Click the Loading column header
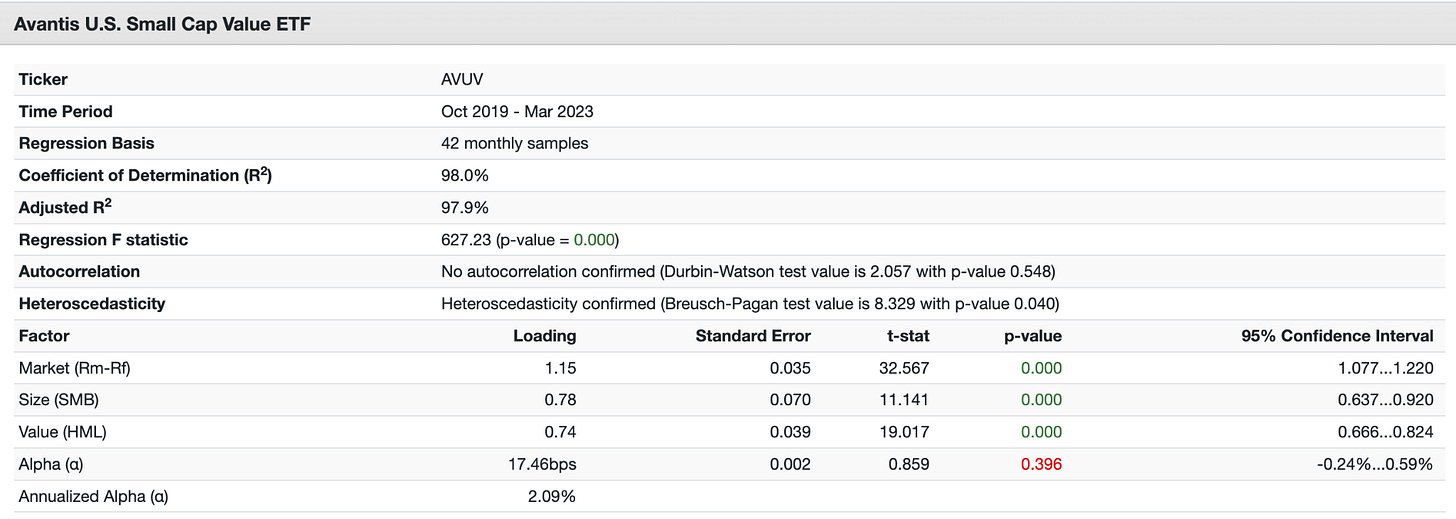The width and height of the screenshot is (1456, 519). pos(545,335)
